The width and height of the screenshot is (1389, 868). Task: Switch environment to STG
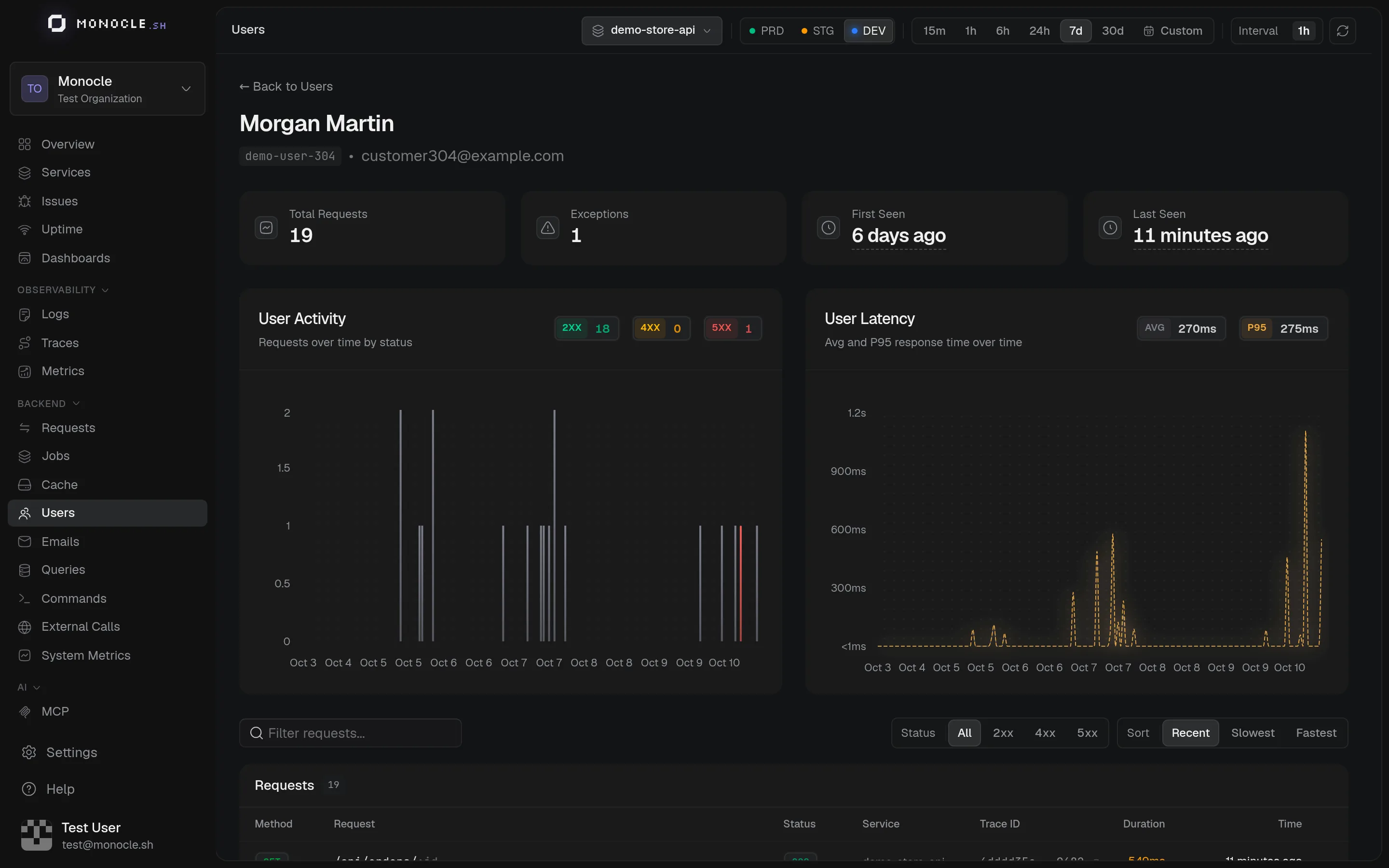click(817, 31)
